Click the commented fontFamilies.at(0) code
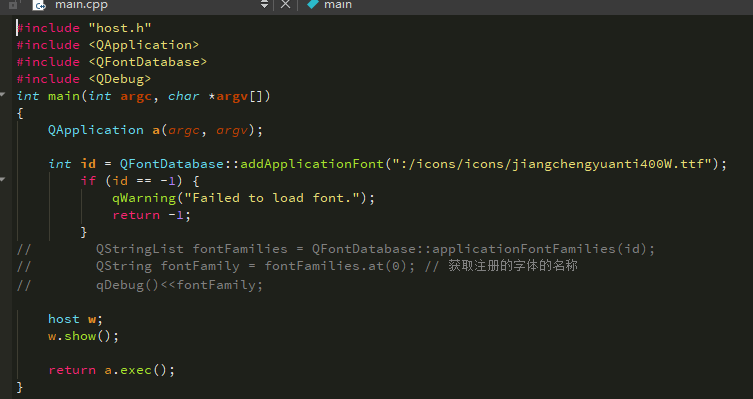 coord(340,266)
